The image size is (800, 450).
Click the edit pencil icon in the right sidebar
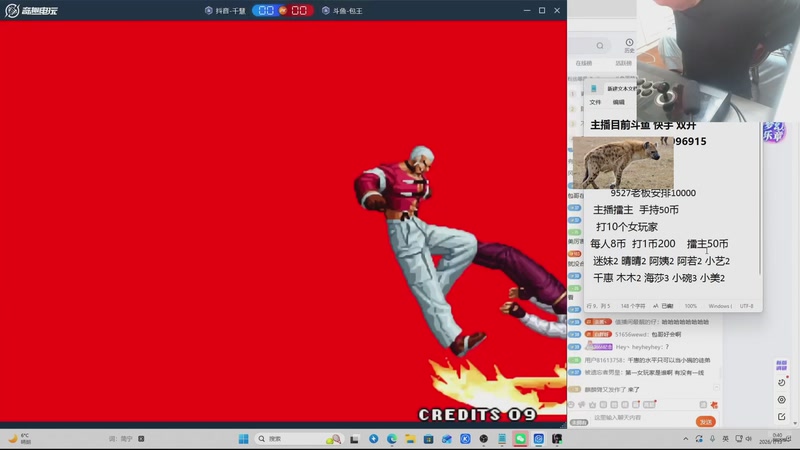point(782,417)
